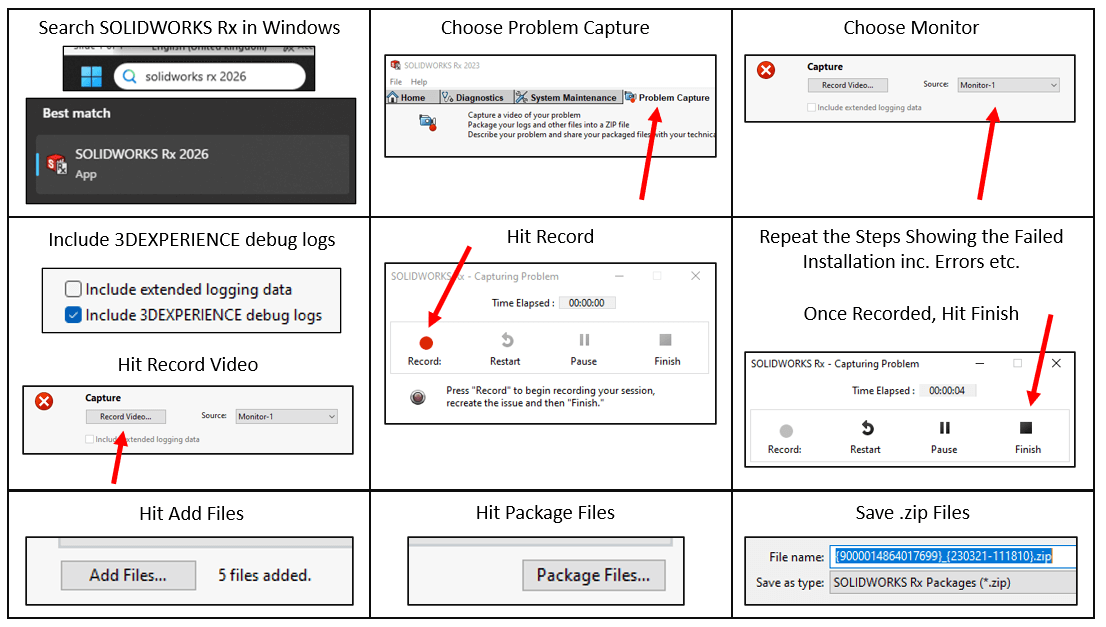This screenshot has height=627, width=1106.
Task: Click Restart icon in dialog showing 00:00:00
Action: (506, 341)
